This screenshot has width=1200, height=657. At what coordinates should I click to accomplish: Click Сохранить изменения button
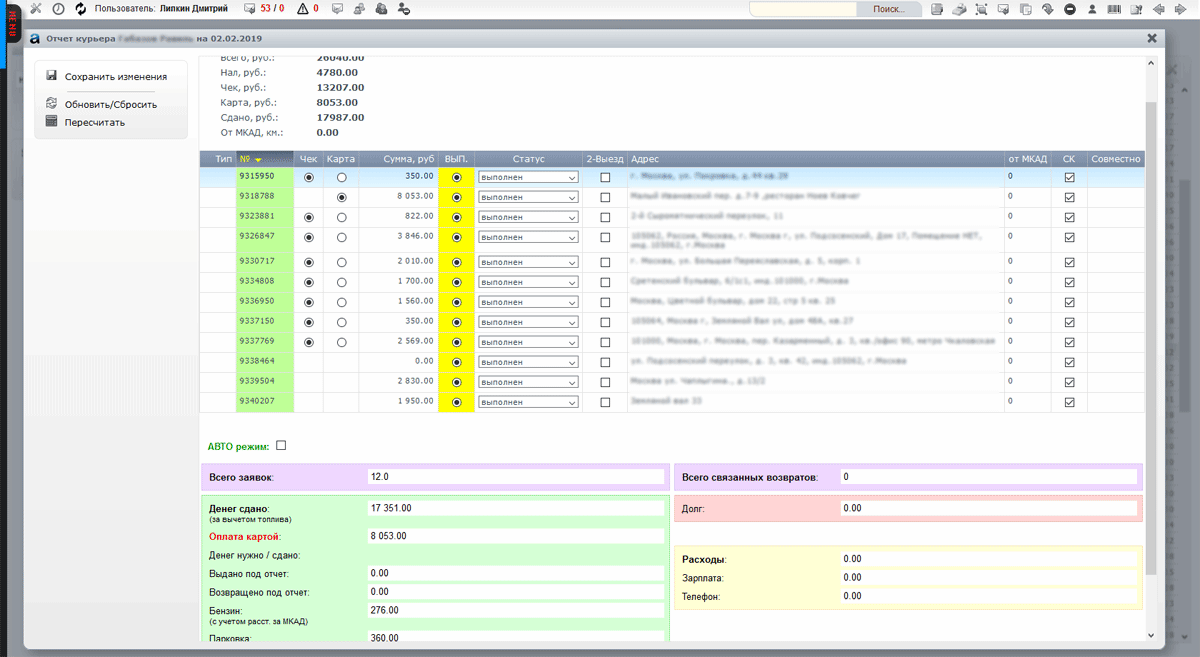coord(115,76)
